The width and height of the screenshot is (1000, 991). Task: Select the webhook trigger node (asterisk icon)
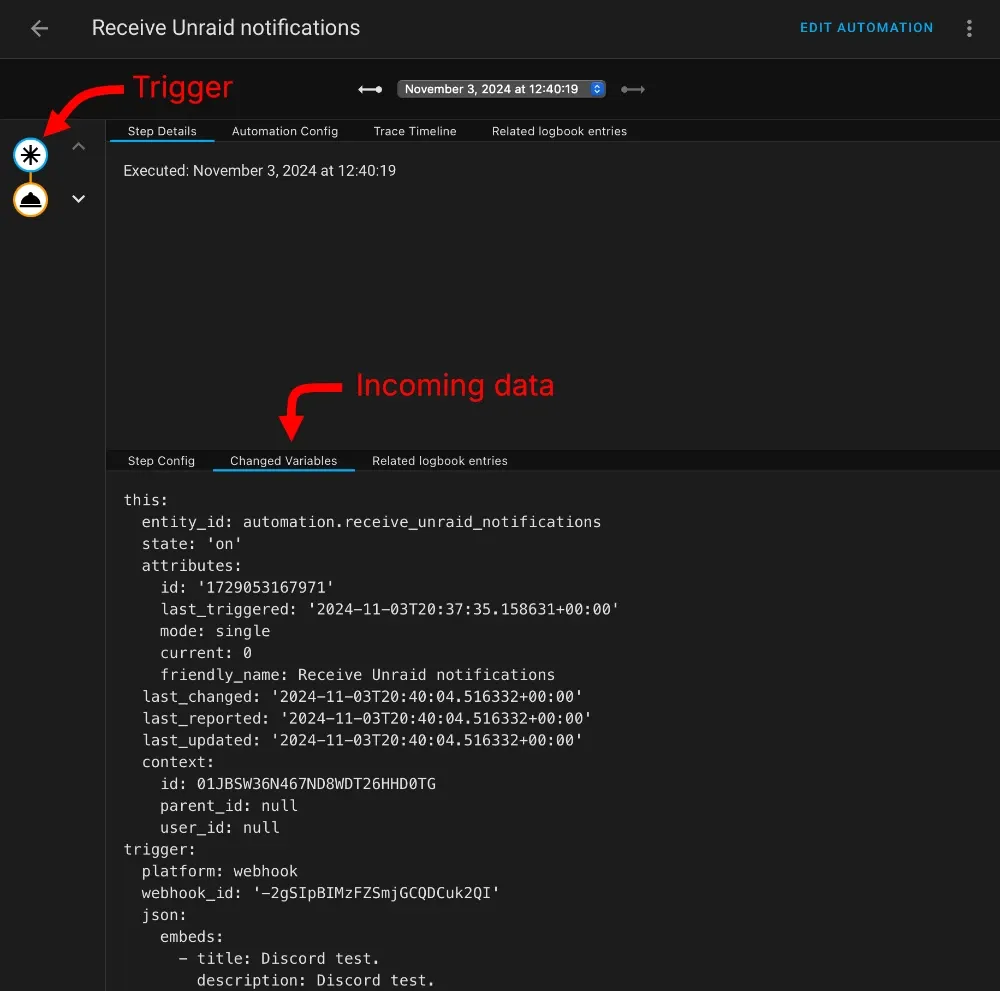30,154
